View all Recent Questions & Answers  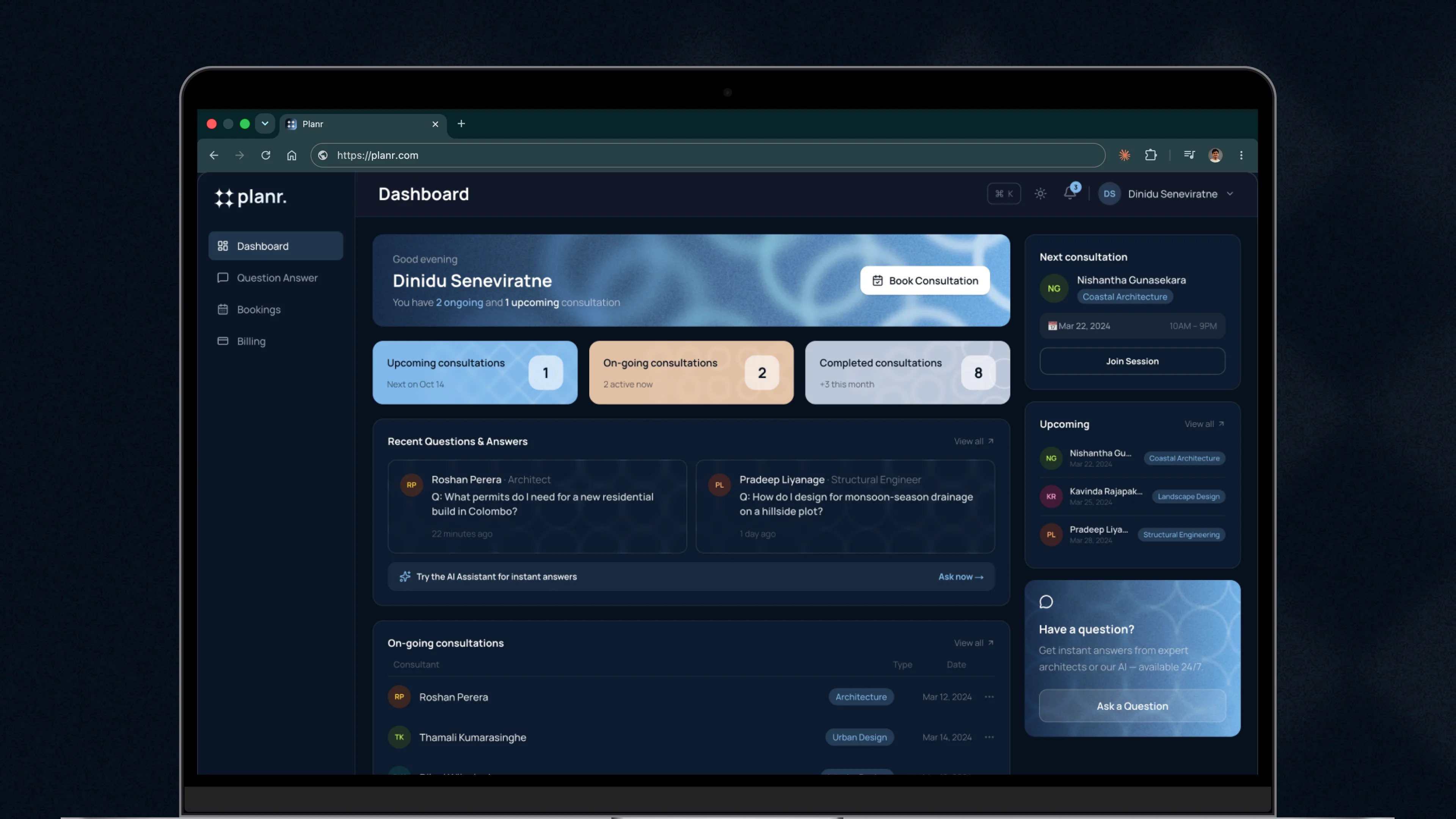point(973,441)
